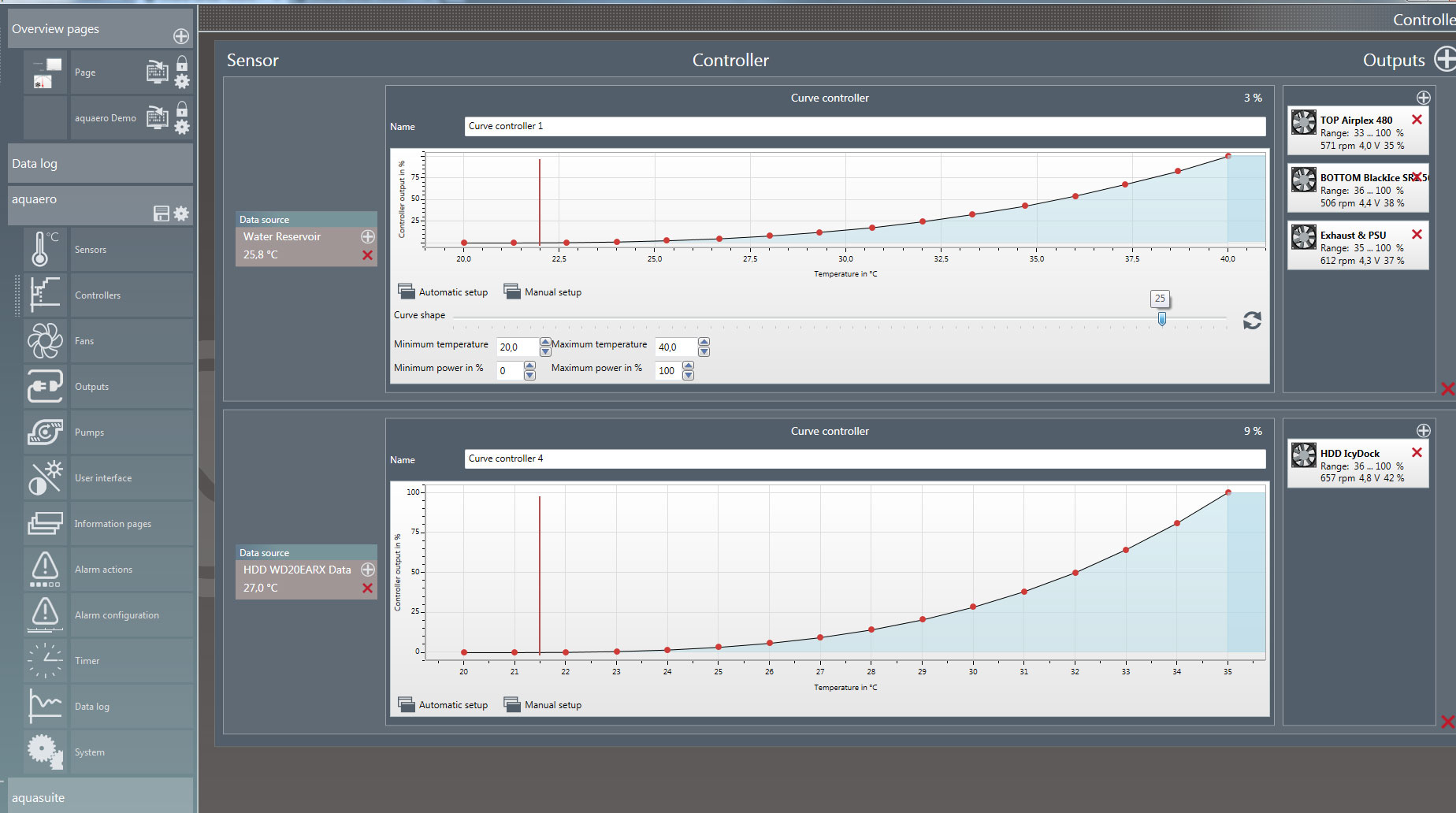The height and width of the screenshot is (813, 1456).
Task: Toggle lock on the Page overview entry
Action: pos(182,63)
